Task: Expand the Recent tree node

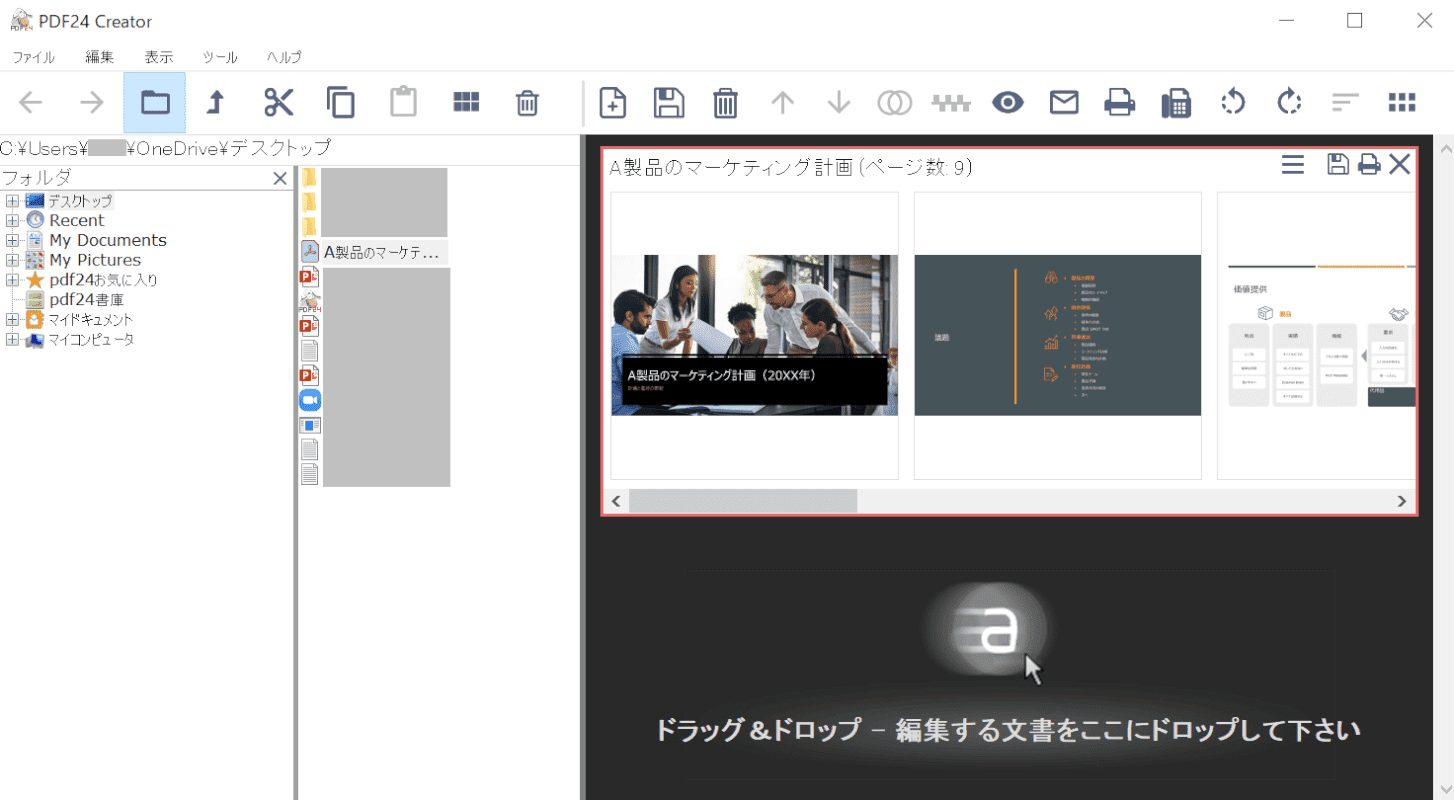Action: [12, 220]
